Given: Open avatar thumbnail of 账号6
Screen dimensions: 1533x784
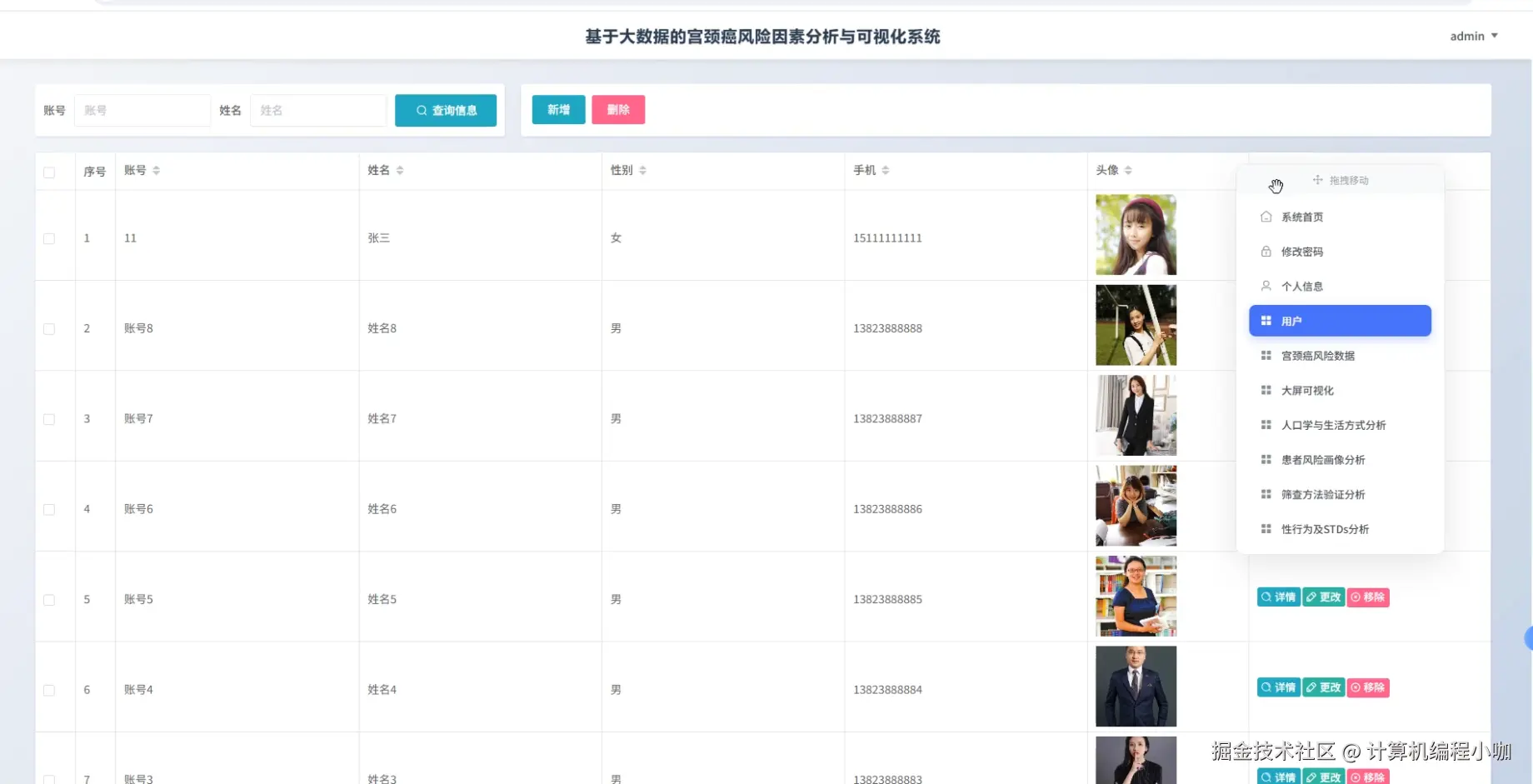Looking at the screenshot, I should click(1136, 506).
